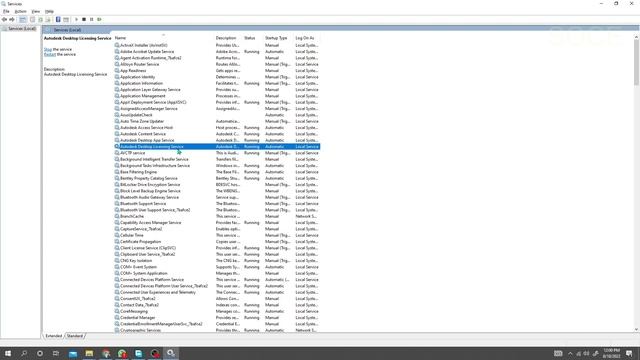Select Autodesk Access Service Host row
The width and height of the screenshot is (640, 360).
pyautogui.click(x=217, y=128)
